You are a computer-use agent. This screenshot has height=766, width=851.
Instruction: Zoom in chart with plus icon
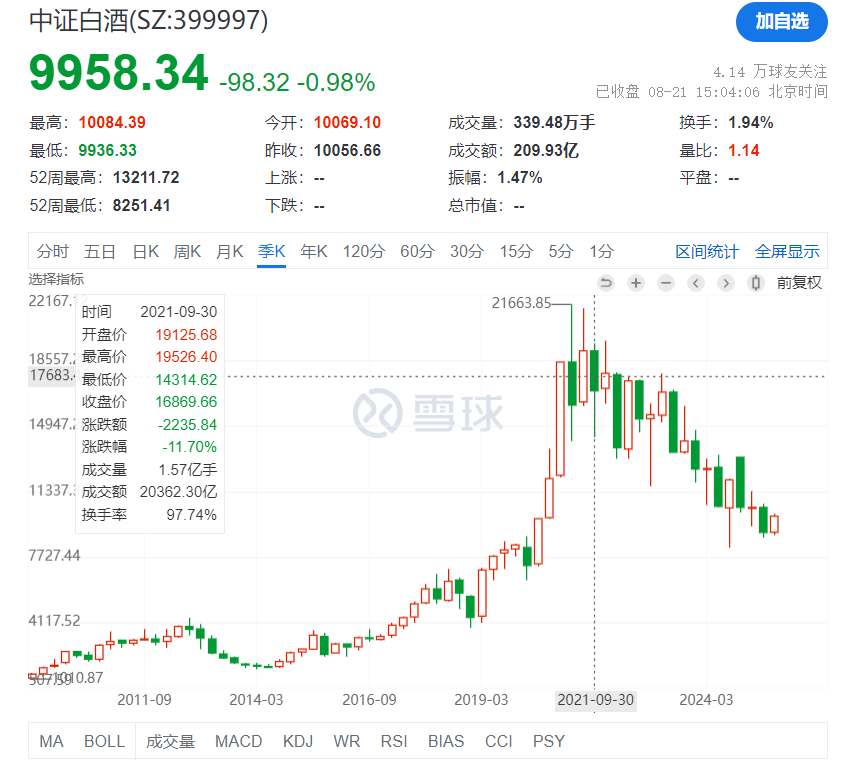(x=636, y=283)
